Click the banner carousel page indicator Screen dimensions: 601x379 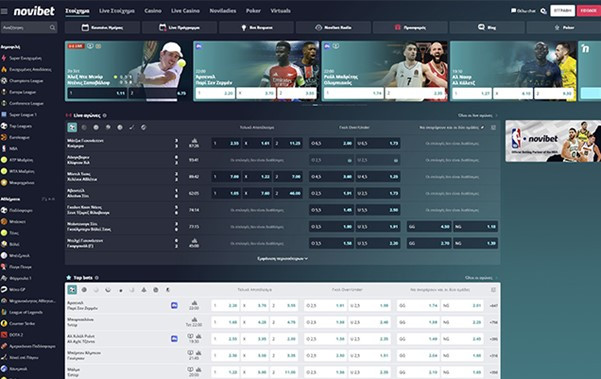[x=315, y=105]
